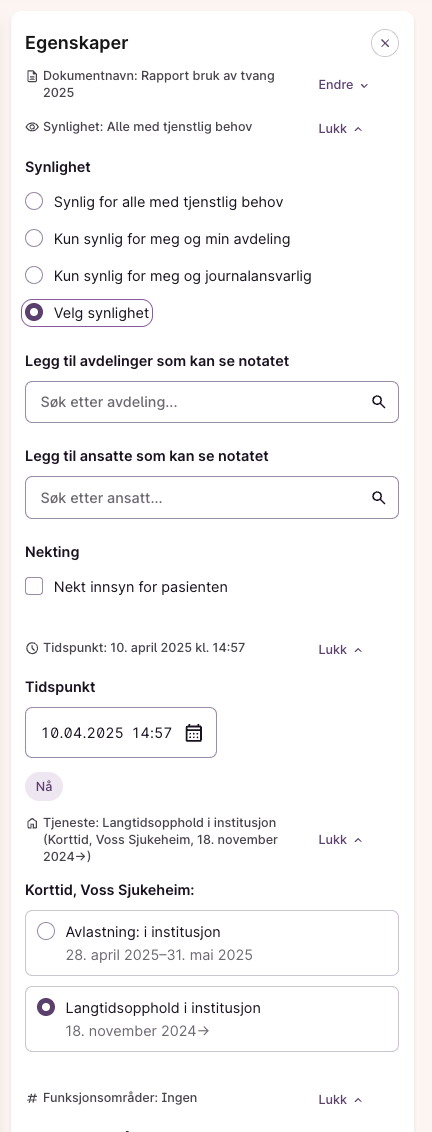Collapse the Tjeneste section using Lukk
Screen dimensions: 432x1132
tap(340, 840)
